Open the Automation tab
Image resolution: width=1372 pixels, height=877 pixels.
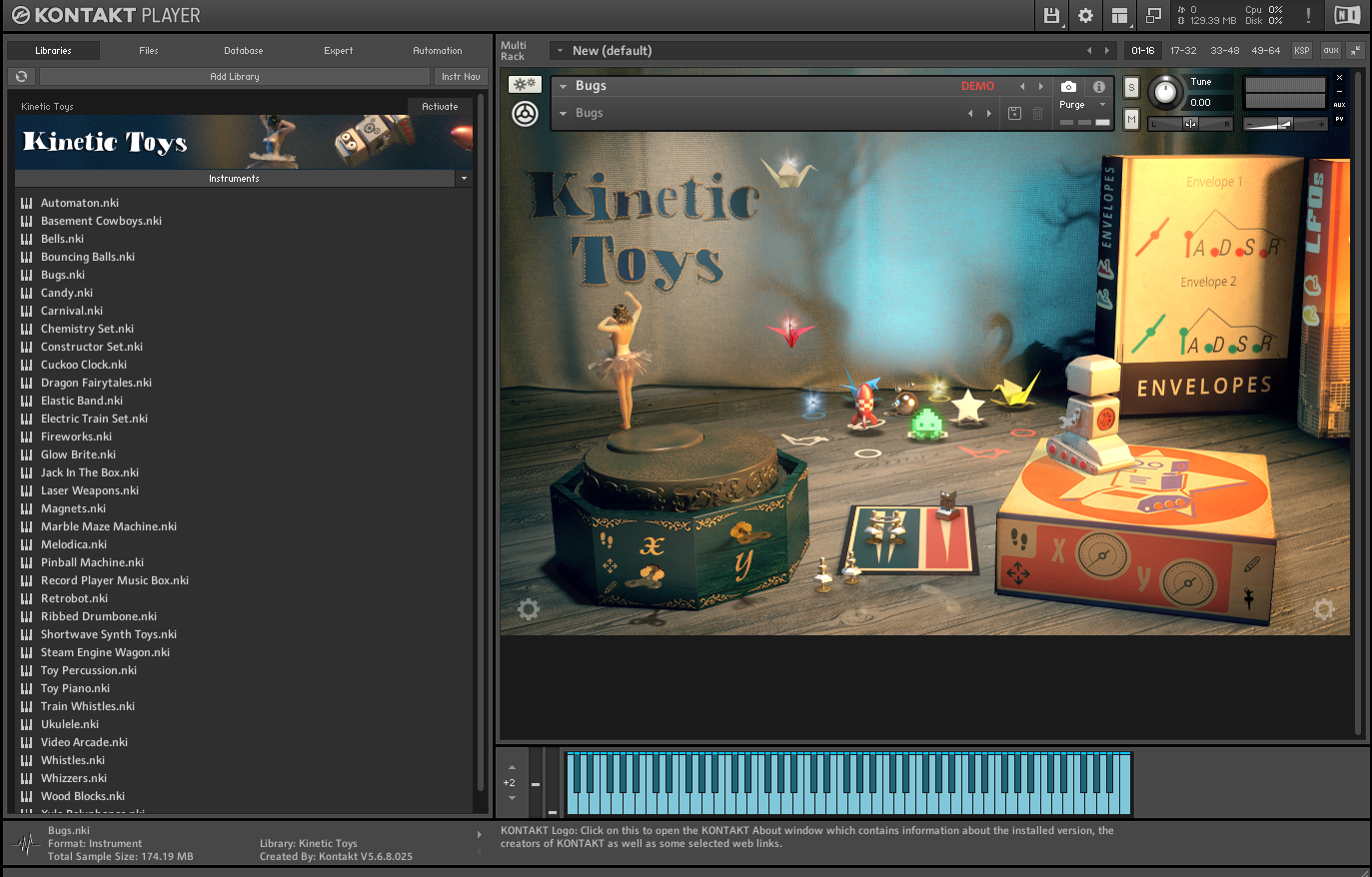pos(438,50)
